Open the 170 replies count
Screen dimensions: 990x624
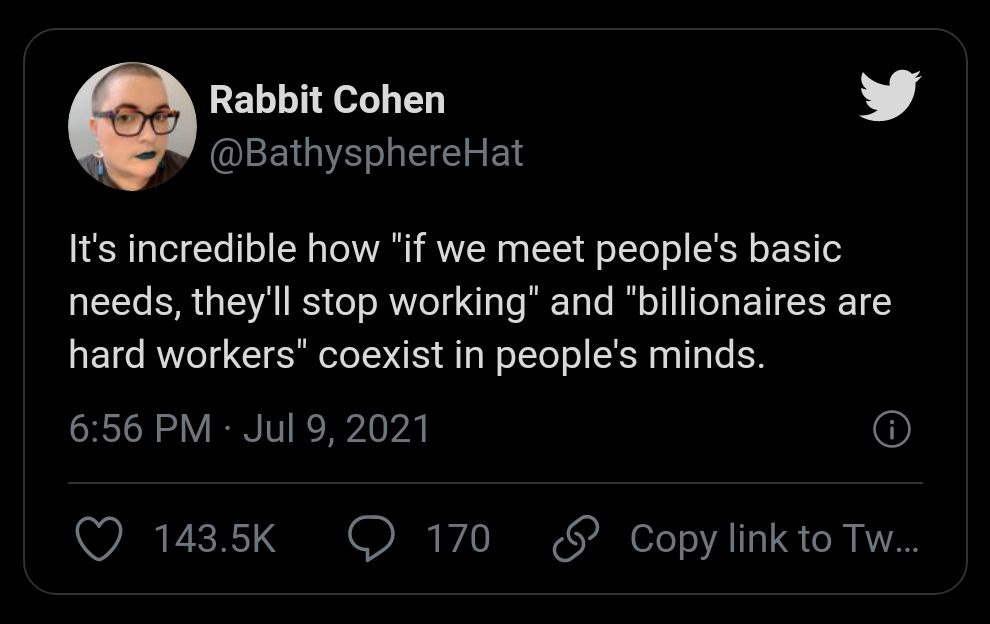click(x=458, y=539)
